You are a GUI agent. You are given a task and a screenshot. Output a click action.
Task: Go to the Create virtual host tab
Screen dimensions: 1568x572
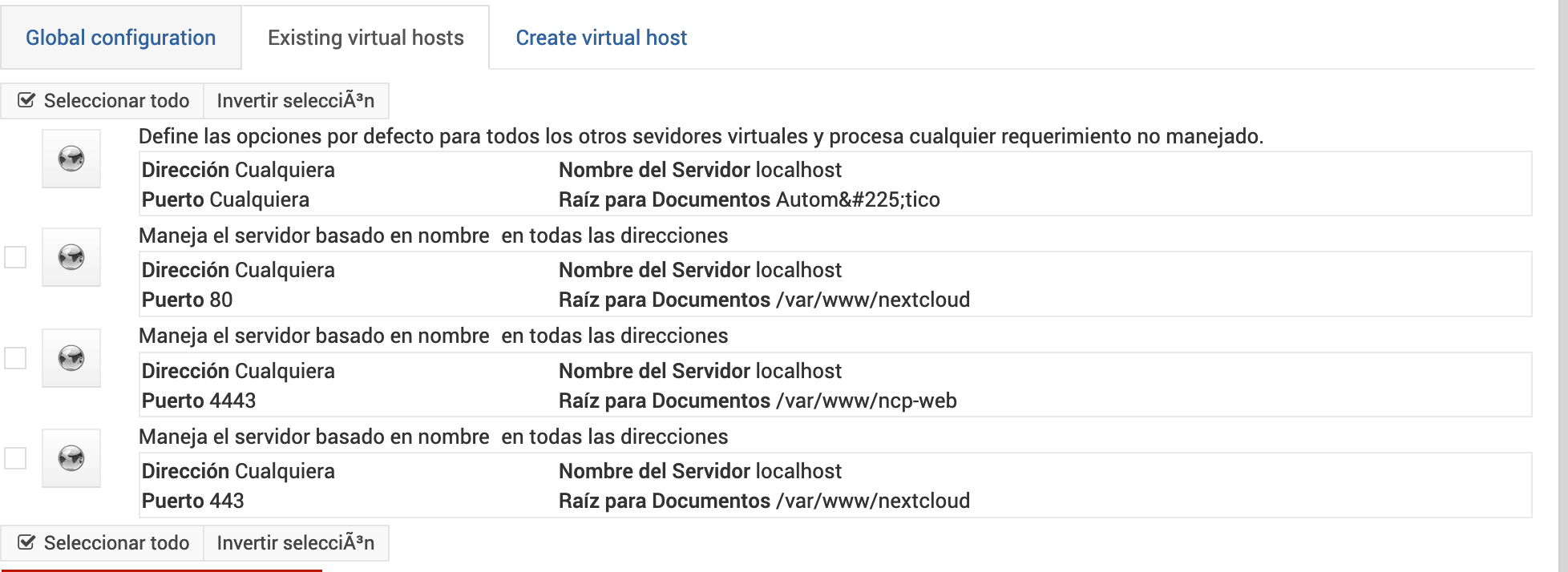[601, 38]
